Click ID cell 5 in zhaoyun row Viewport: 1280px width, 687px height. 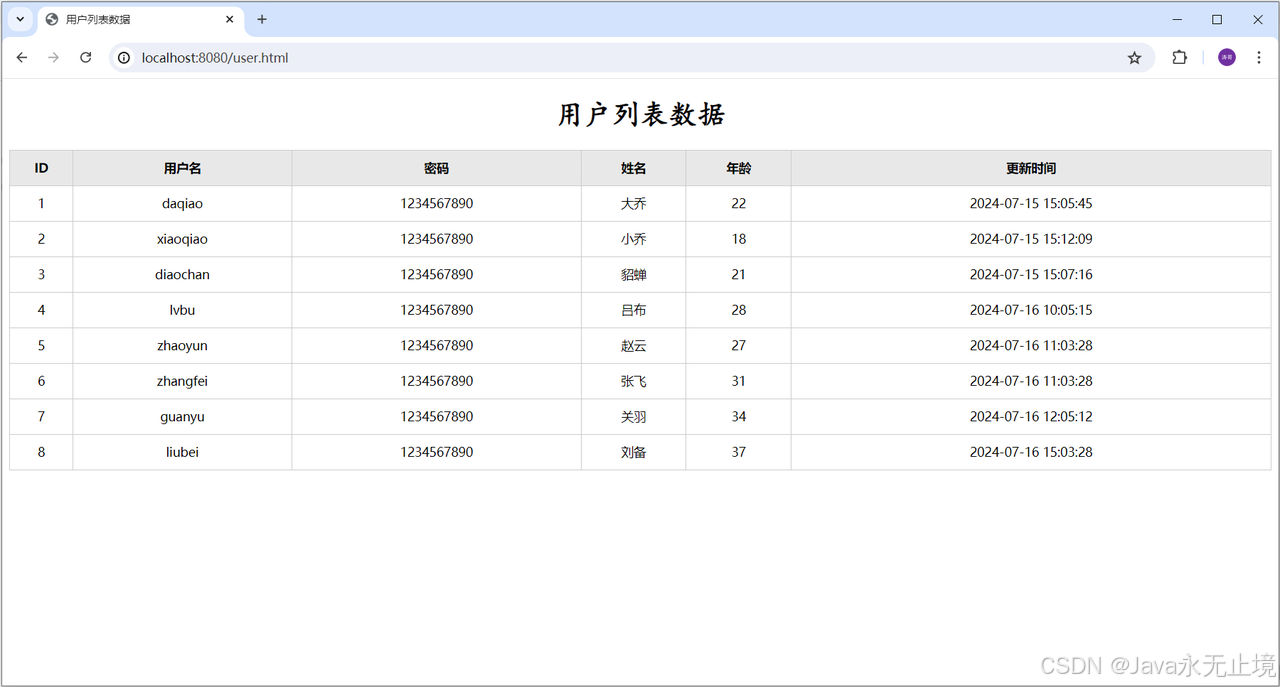[x=41, y=346]
